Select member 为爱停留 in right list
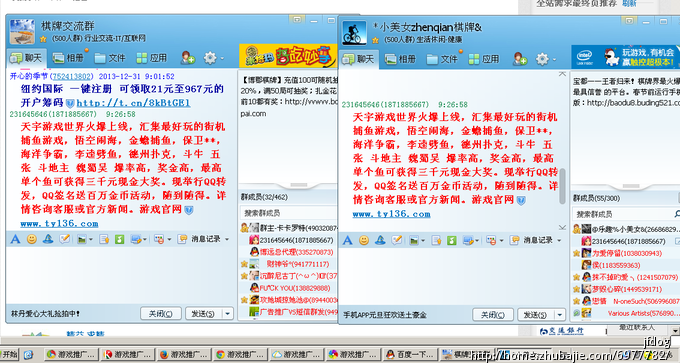Screen dimensions: 680x363 (x=626, y=253)
